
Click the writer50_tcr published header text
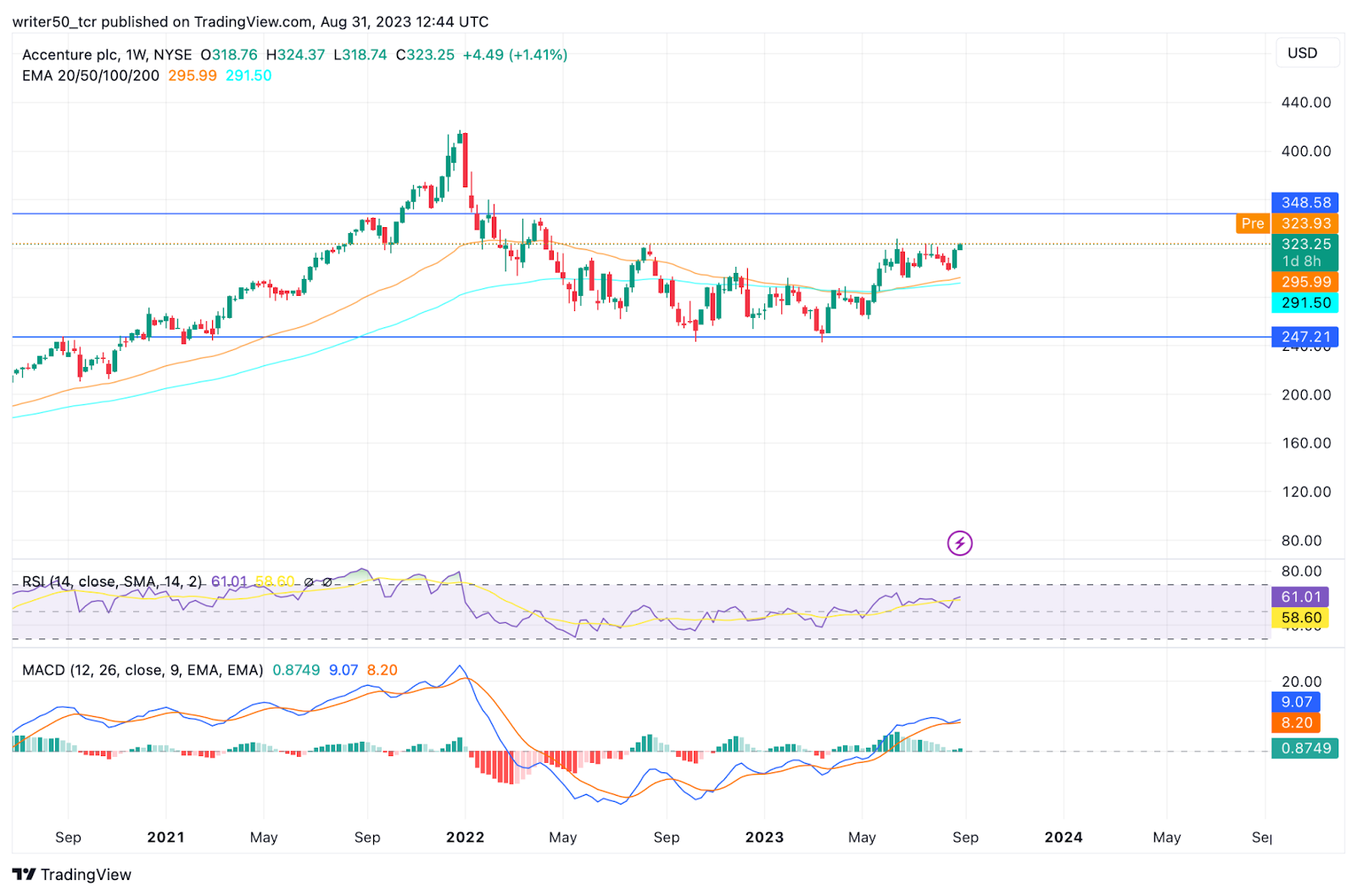pyautogui.click(x=250, y=21)
